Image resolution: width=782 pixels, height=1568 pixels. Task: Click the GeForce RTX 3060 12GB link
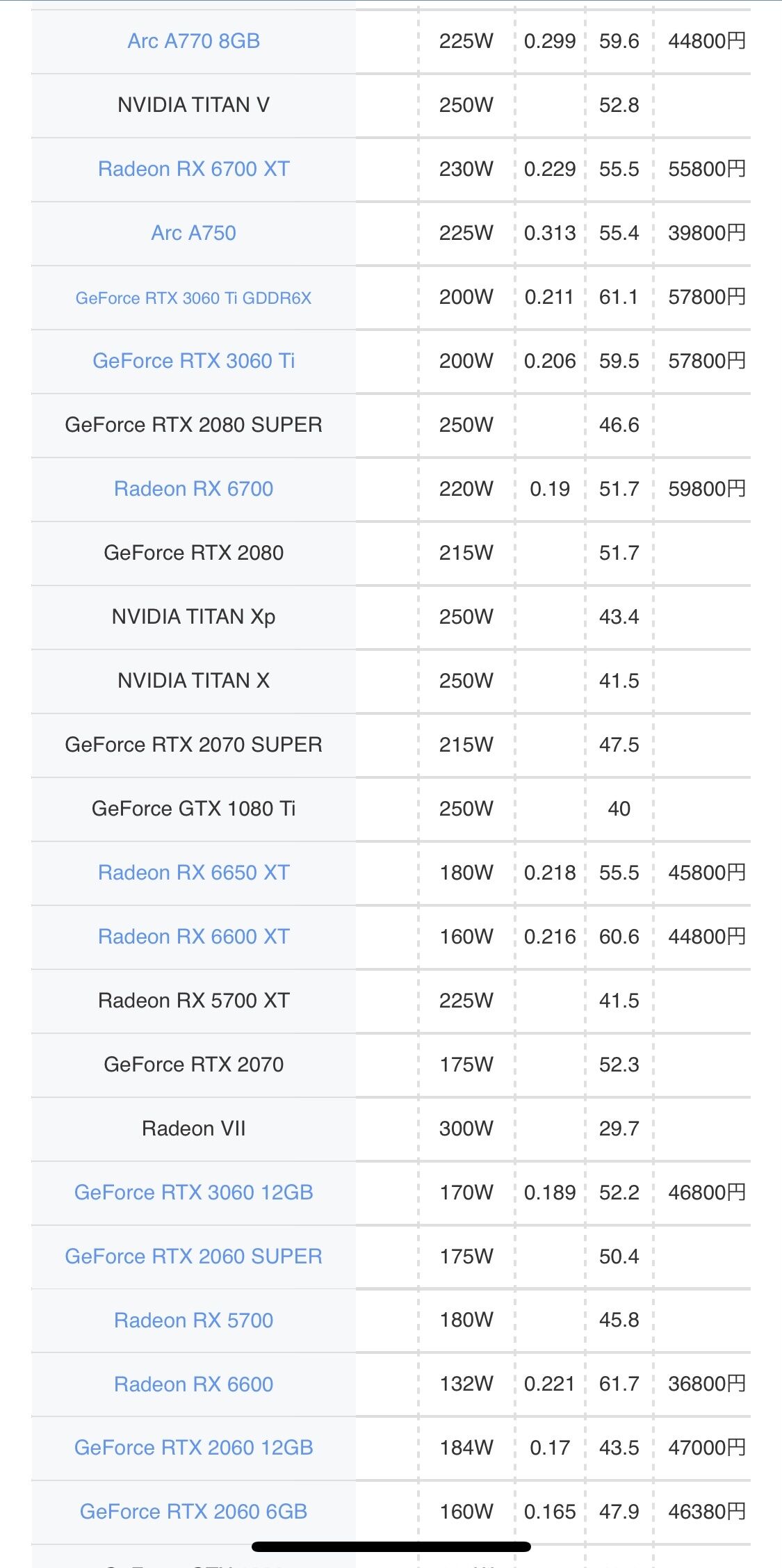193,1193
